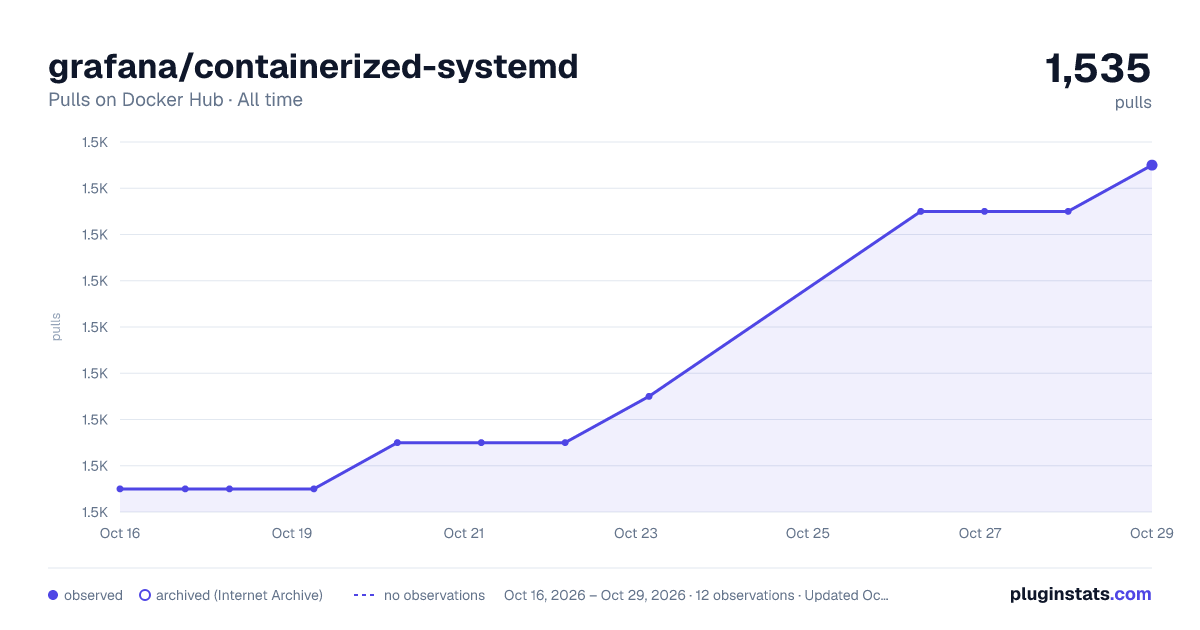Click the hollow 'archived' legend circle icon
Screen dimensions: 1200x630
145,595
